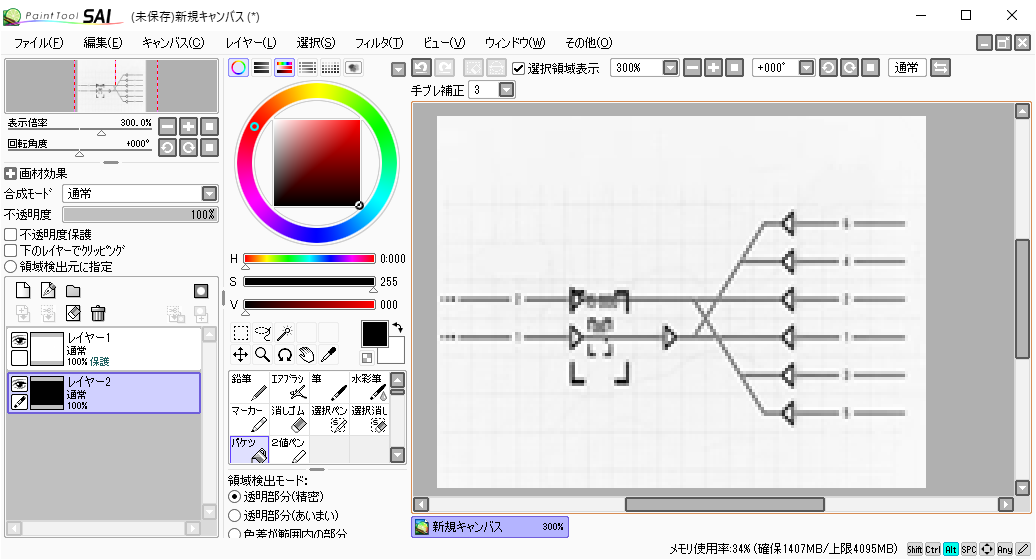Select the 水彩筆 (watercolor) brush

click(x=367, y=387)
